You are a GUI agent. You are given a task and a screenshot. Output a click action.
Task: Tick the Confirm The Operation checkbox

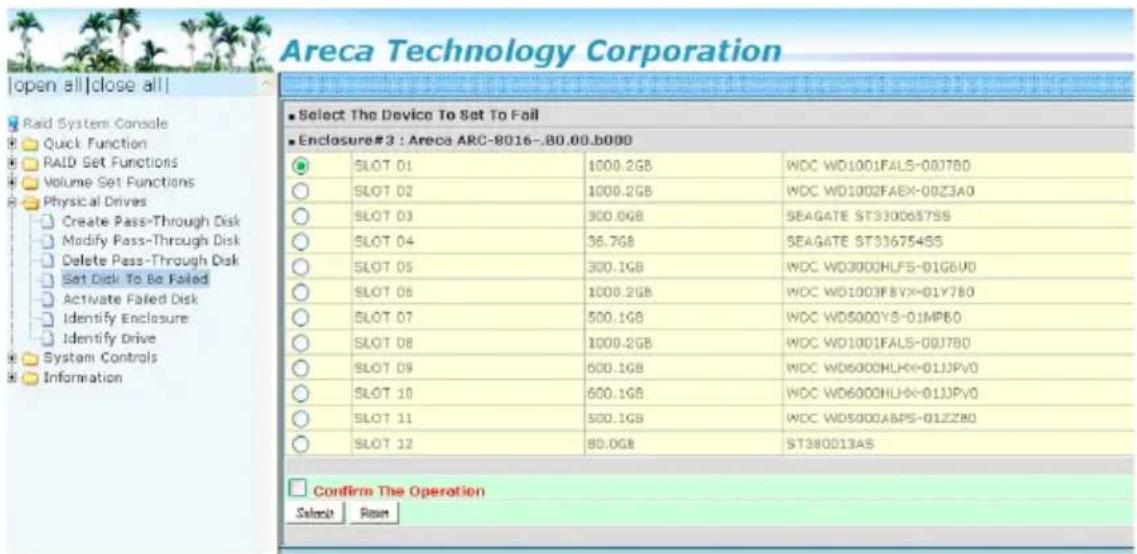[297, 488]
